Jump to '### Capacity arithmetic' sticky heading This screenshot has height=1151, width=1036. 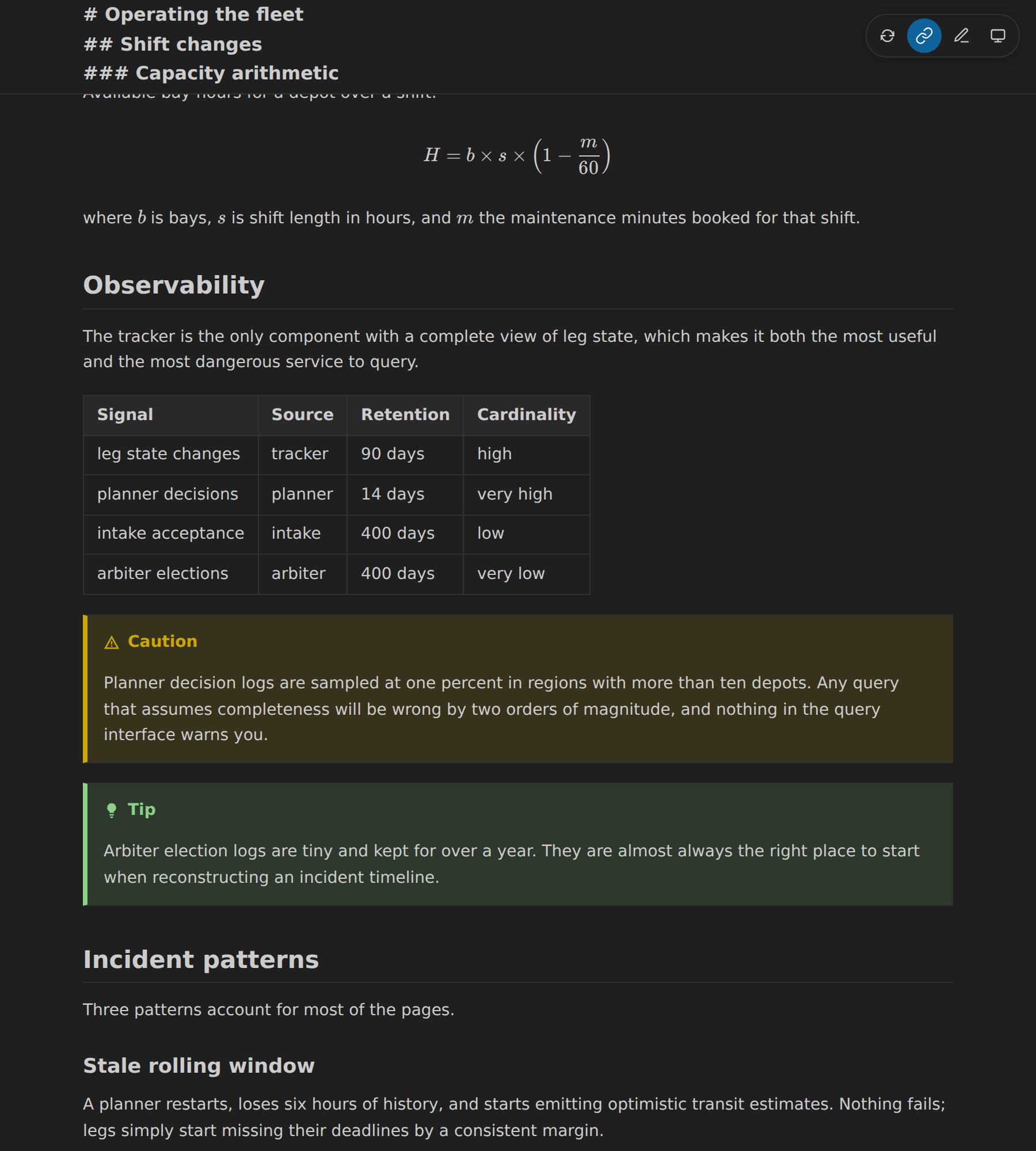(x=211, y=73)
